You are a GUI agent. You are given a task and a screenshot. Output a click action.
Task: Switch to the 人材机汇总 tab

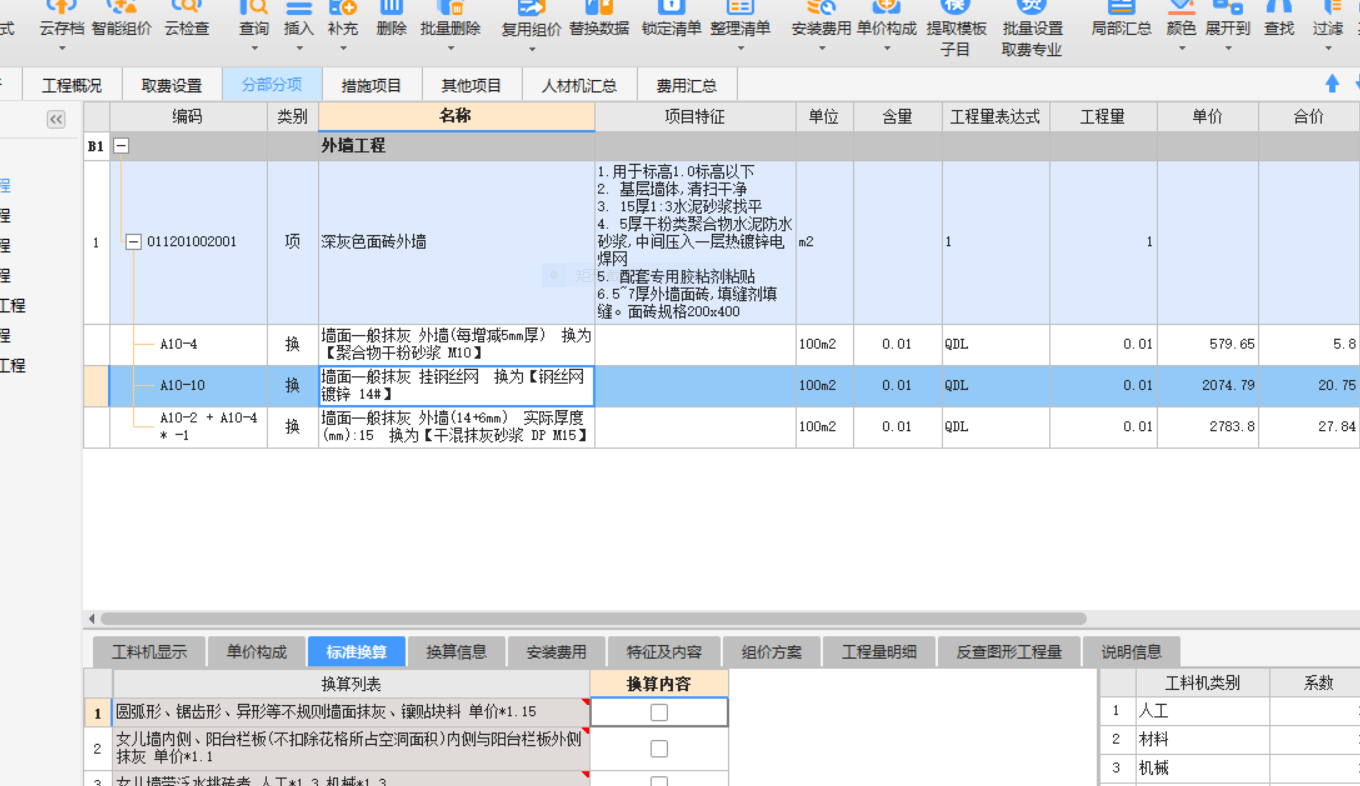tap(579, 85)
